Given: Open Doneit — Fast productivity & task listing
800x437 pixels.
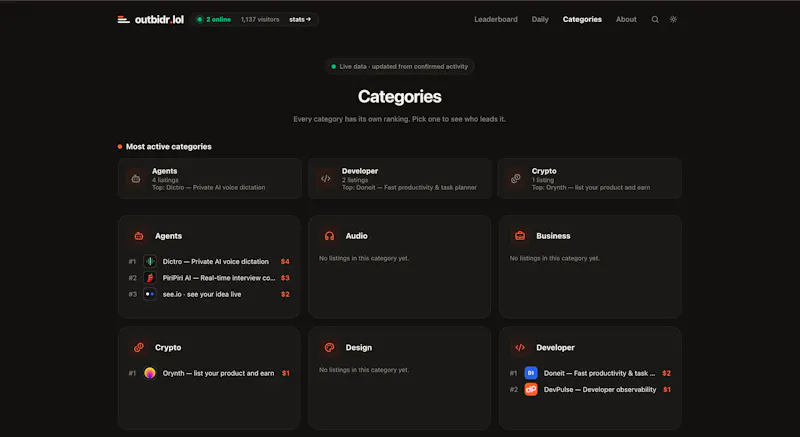Looking at the screenshot, I should click(x=599, y=373).
